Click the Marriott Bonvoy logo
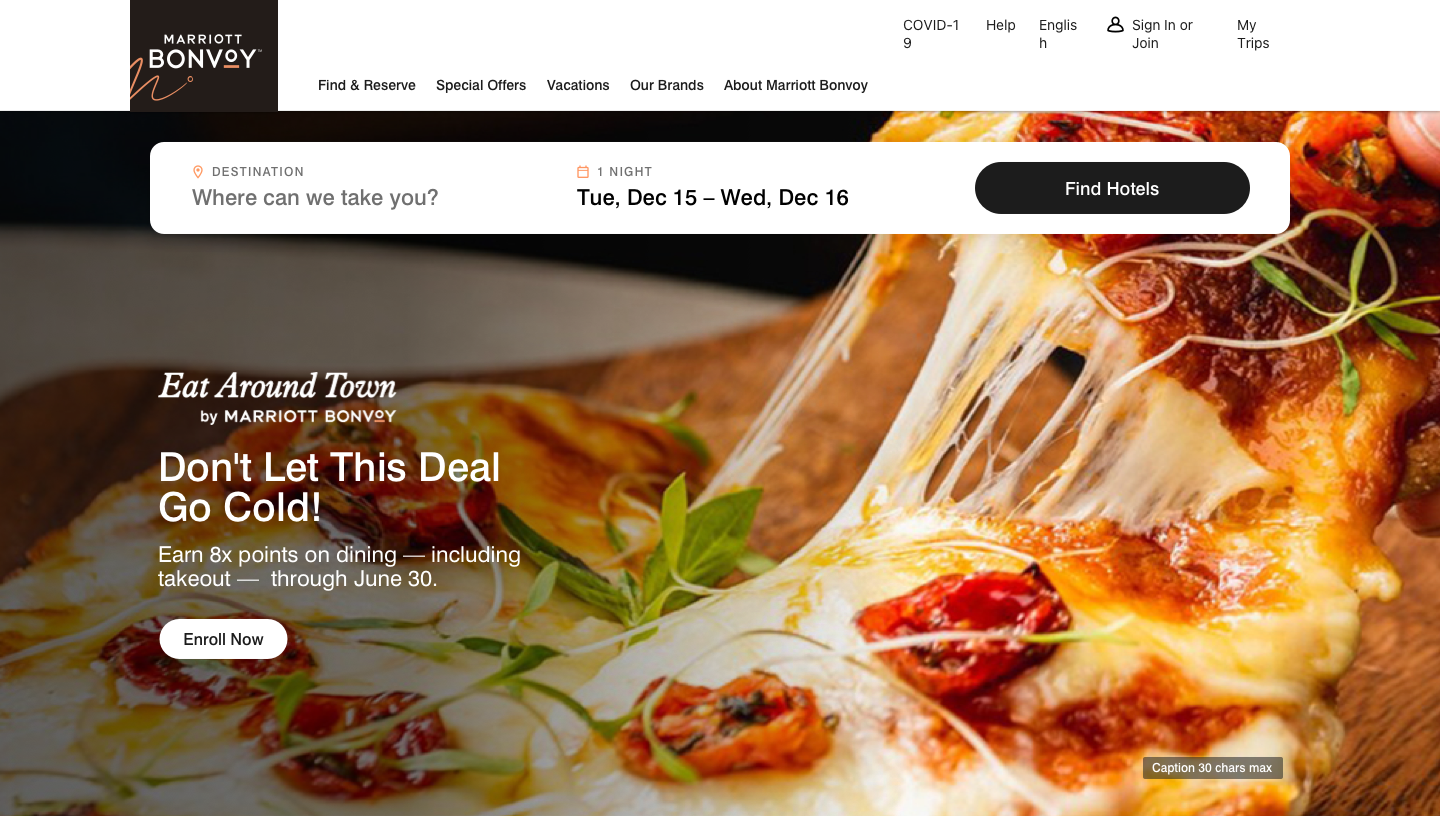 click(x=204, y=55)
